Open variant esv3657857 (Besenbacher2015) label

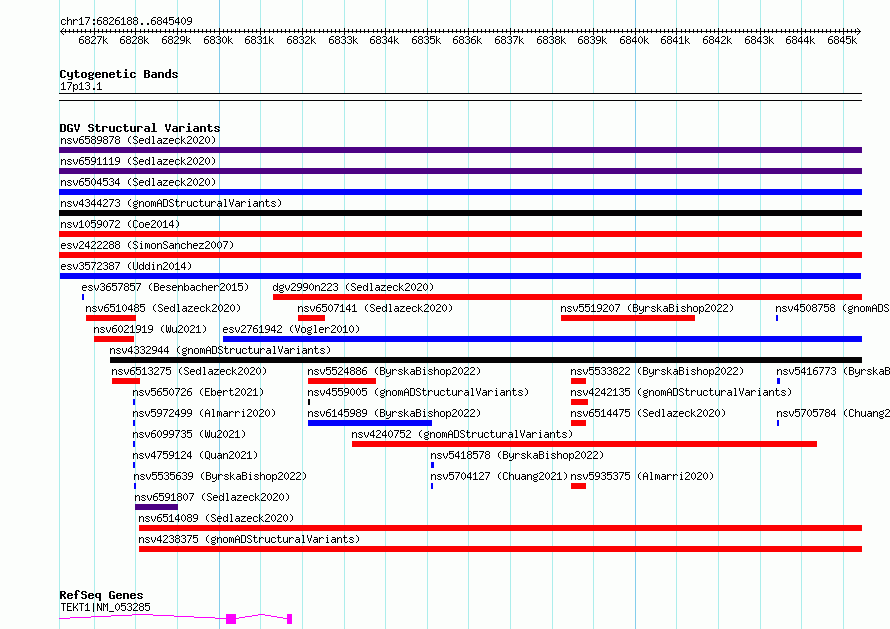165,287
